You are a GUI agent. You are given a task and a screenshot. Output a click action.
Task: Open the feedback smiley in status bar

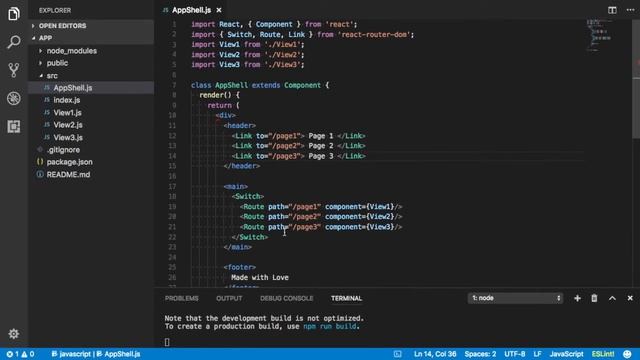point(627,354)
